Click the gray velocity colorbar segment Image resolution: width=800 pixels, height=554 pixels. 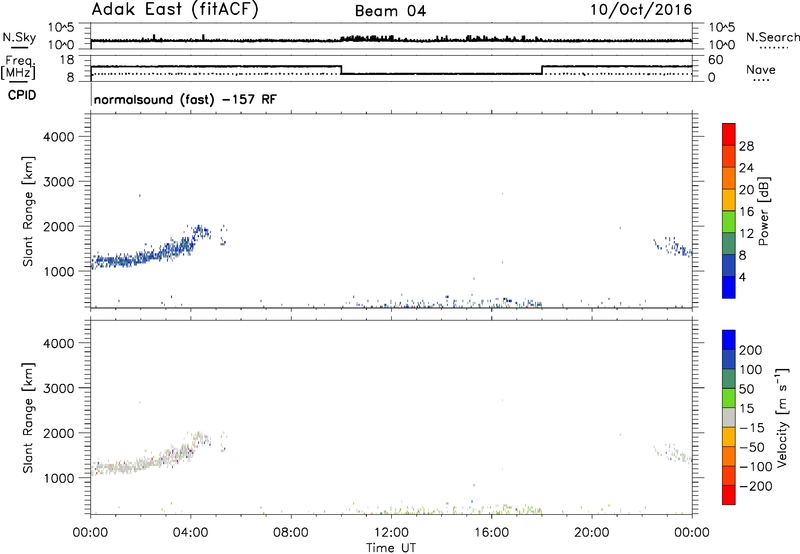coord(729,417)
